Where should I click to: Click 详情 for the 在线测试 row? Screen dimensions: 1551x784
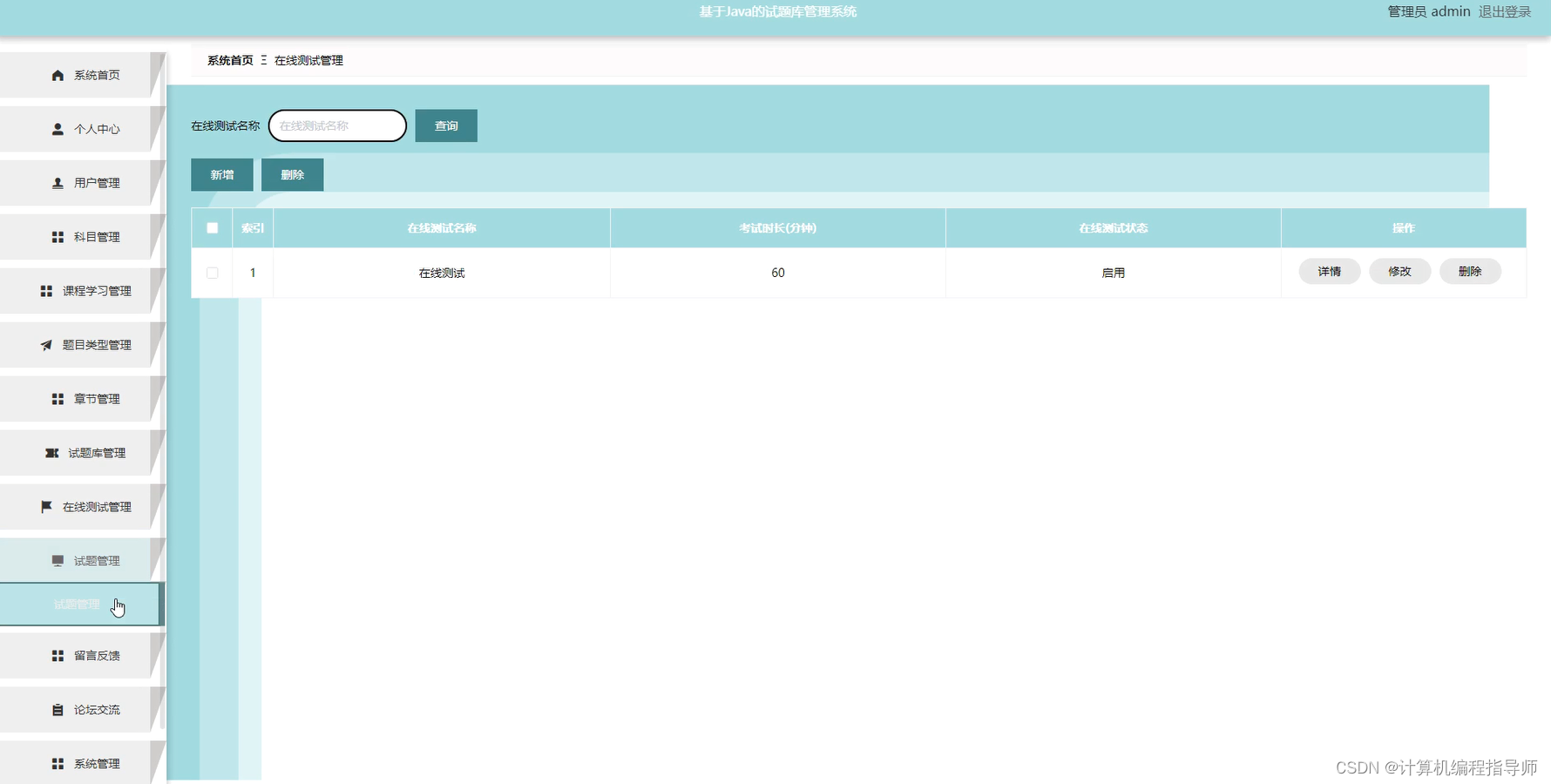click(x=1330, y=272)
